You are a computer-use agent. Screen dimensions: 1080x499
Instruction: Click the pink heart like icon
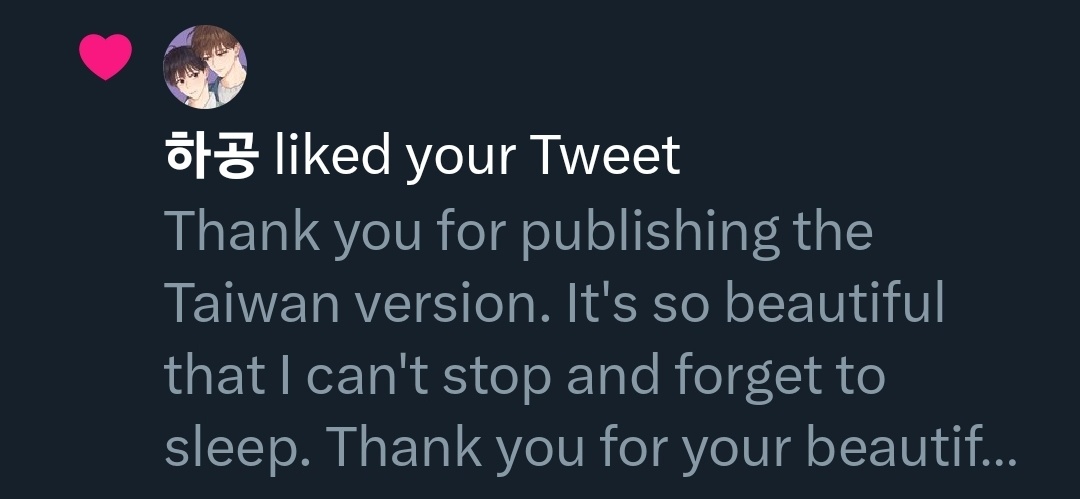pos(105,57)
